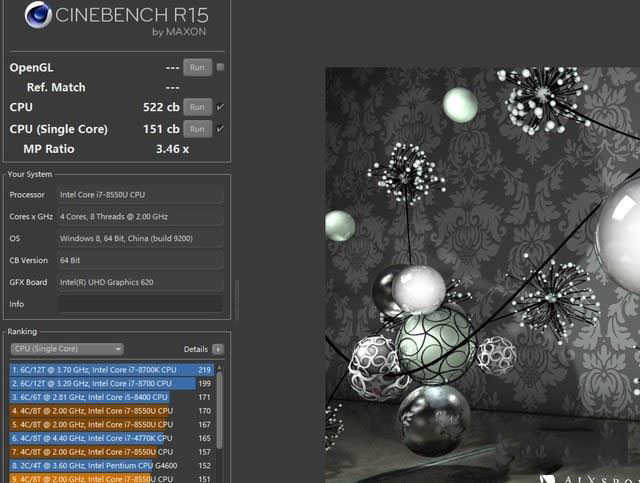Image resolution: width=640 pixels, height=483 pixels.
Task: Click the Ref. Match label
Action: coord(56,87)
